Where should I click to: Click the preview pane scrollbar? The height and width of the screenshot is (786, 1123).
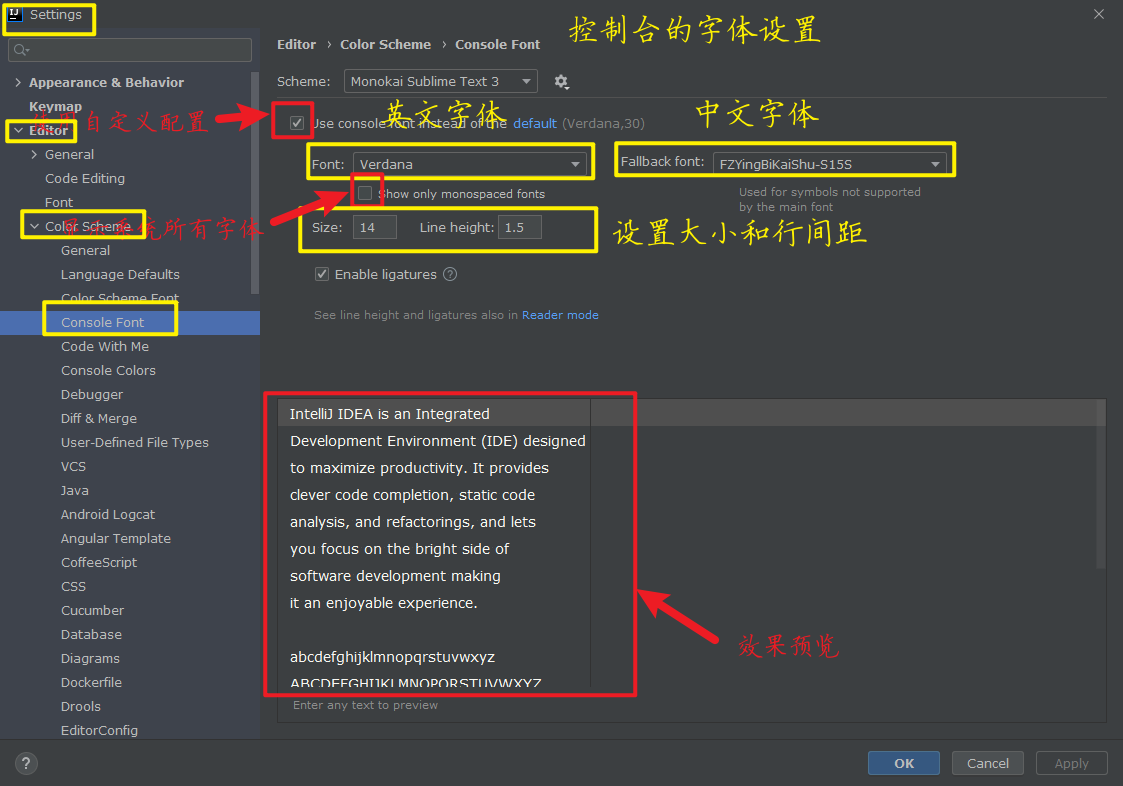1101,484
